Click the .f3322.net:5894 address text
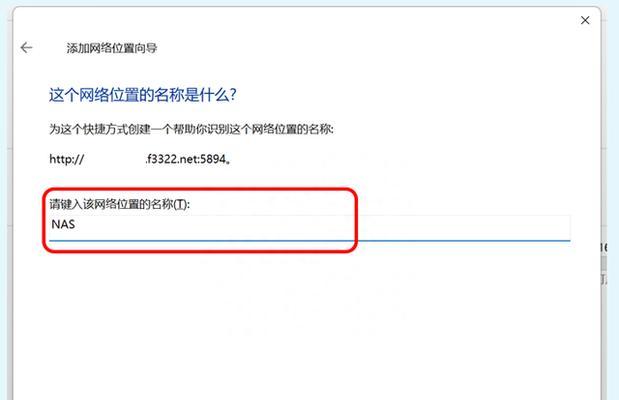The width and height of the screenshot is (619, 400). (x=186, y=159)
